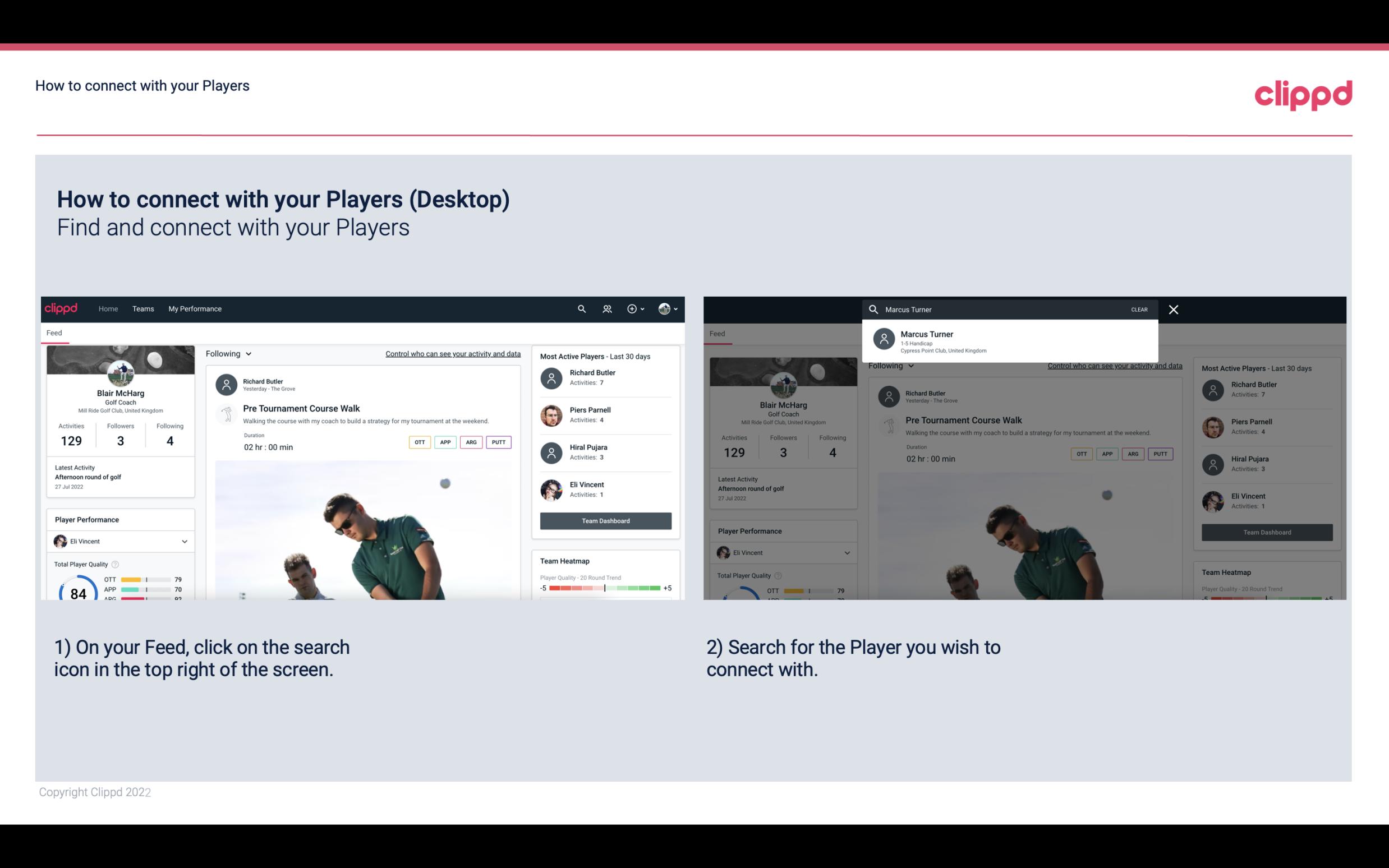Click the clear button in search bar
Screen dimensions: 1389x868
tap(1139, 309)
